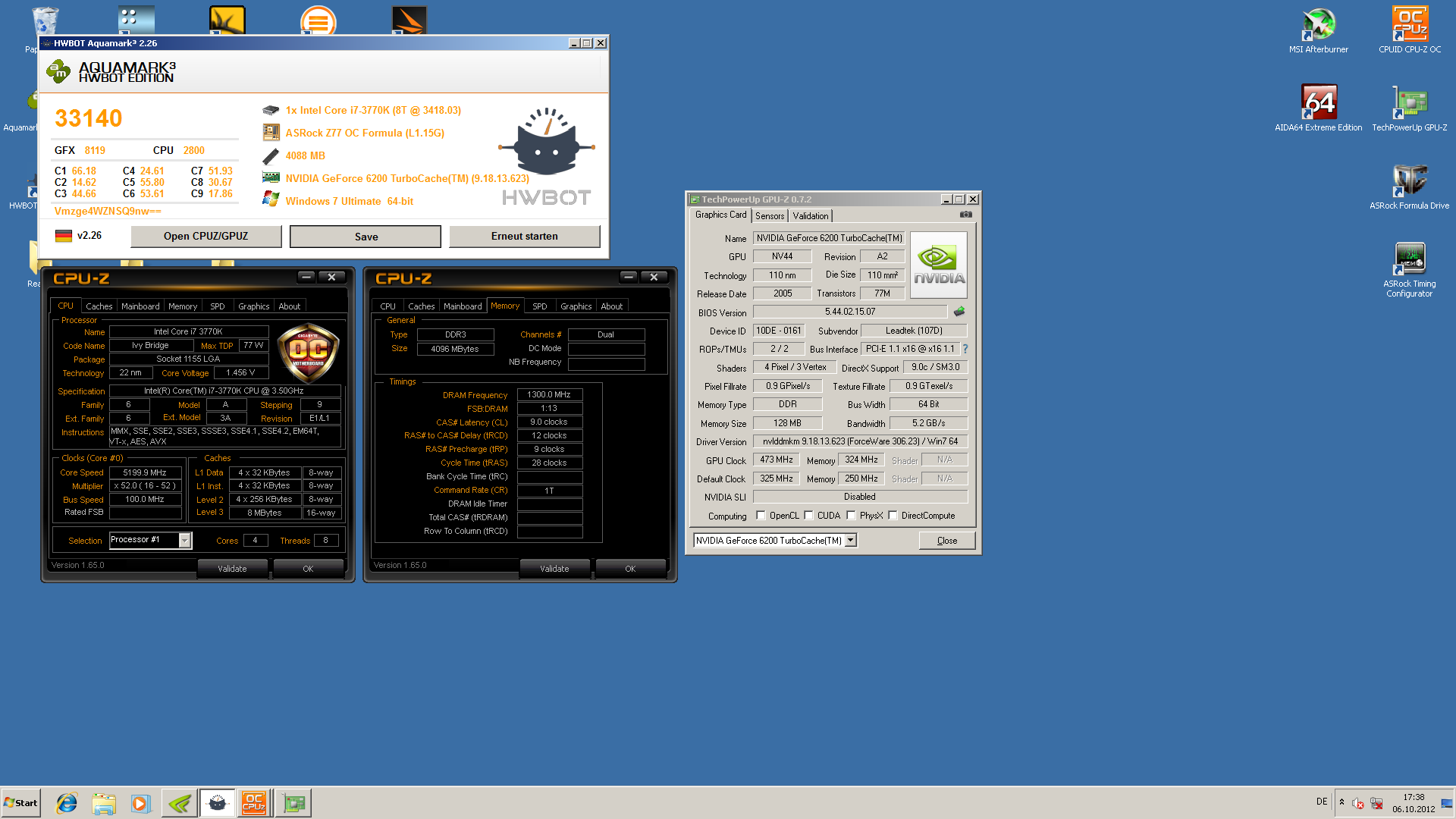Screen dimensions: 1456x819
Task: Launch AIDA64 Extreme Edition desktop icon
Action: (1319, 108)
